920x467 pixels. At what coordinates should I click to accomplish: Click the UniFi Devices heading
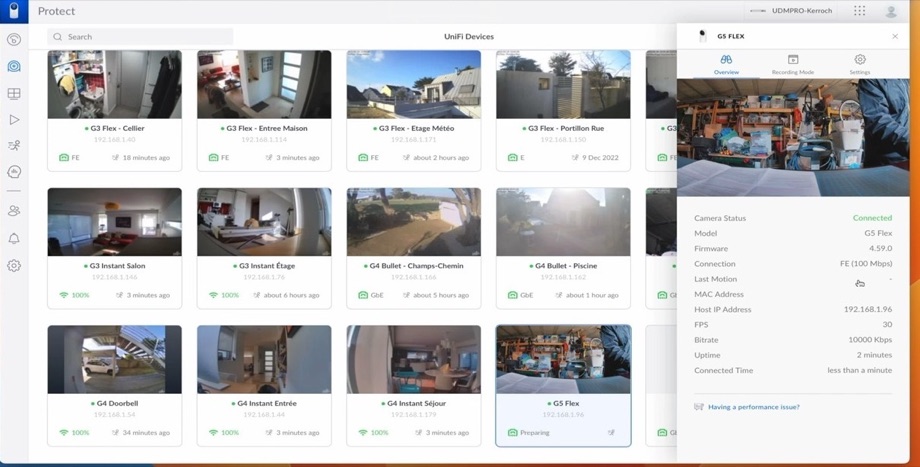pyautogui.click(x=469, y=36)
